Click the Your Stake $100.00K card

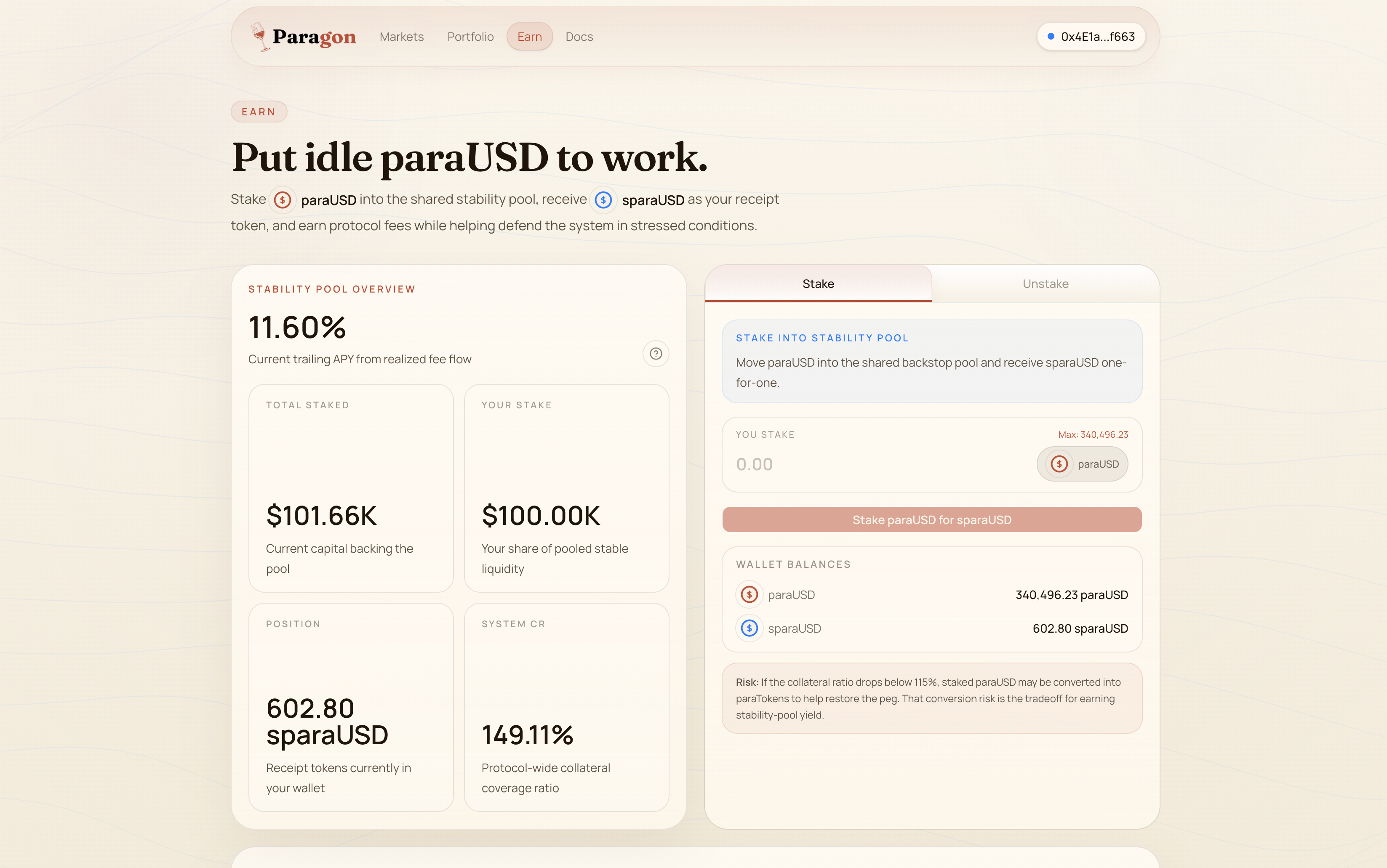566,488
